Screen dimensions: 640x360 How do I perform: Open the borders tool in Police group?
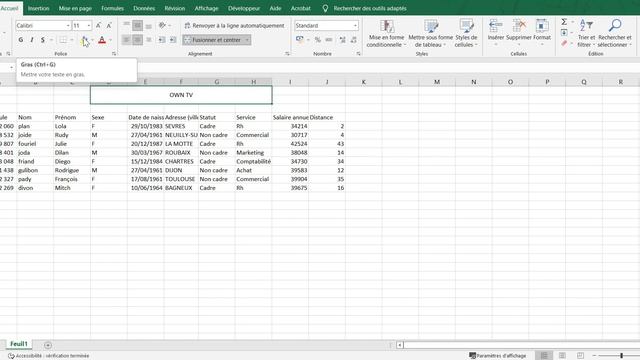tap(63, 40)
